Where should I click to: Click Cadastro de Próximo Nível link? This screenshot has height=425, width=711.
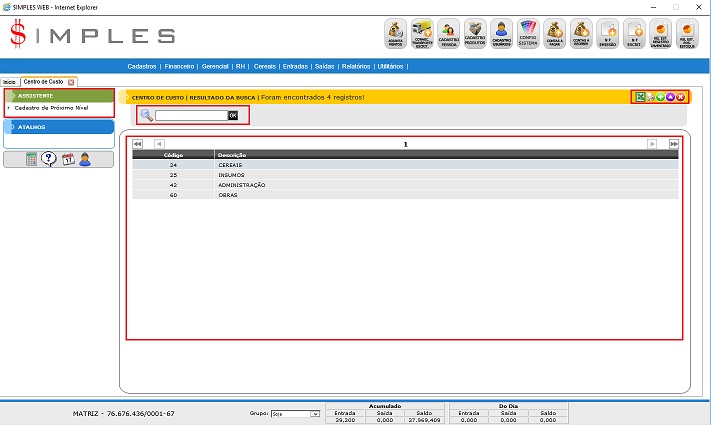click(51, 107)
